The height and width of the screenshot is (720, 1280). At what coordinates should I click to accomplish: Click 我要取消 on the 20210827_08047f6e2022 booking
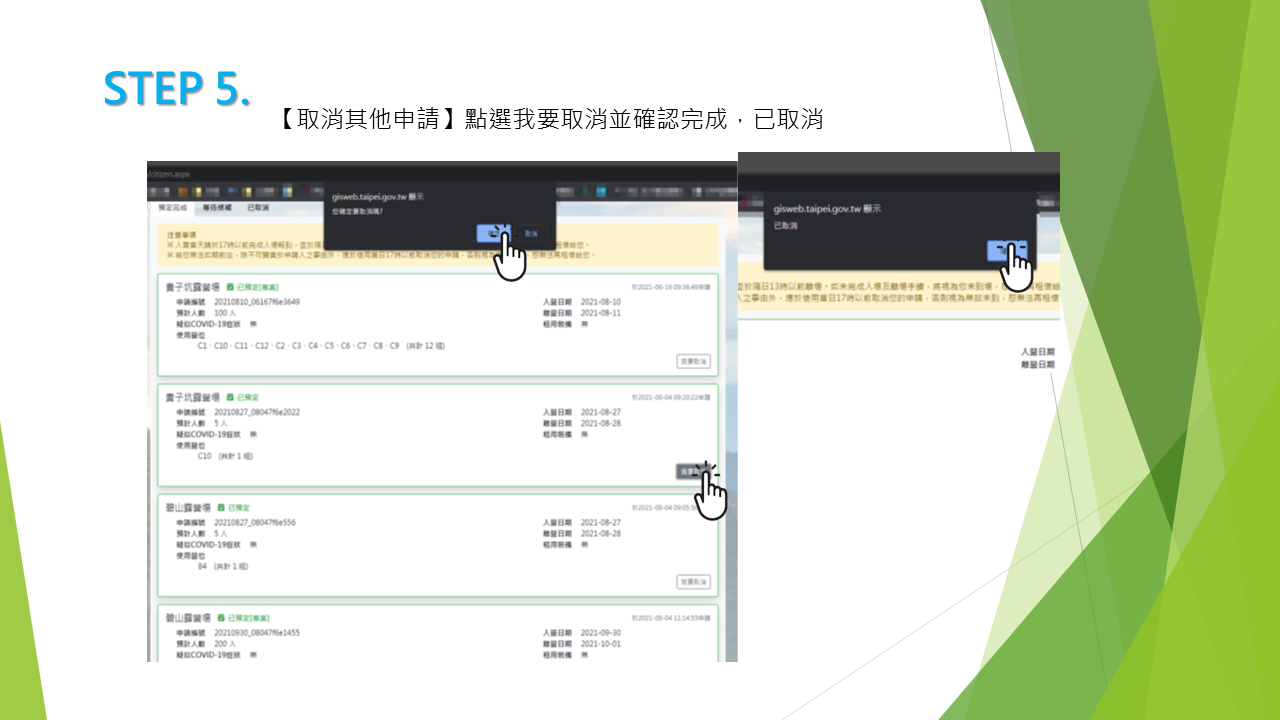[x=693, y=471]
